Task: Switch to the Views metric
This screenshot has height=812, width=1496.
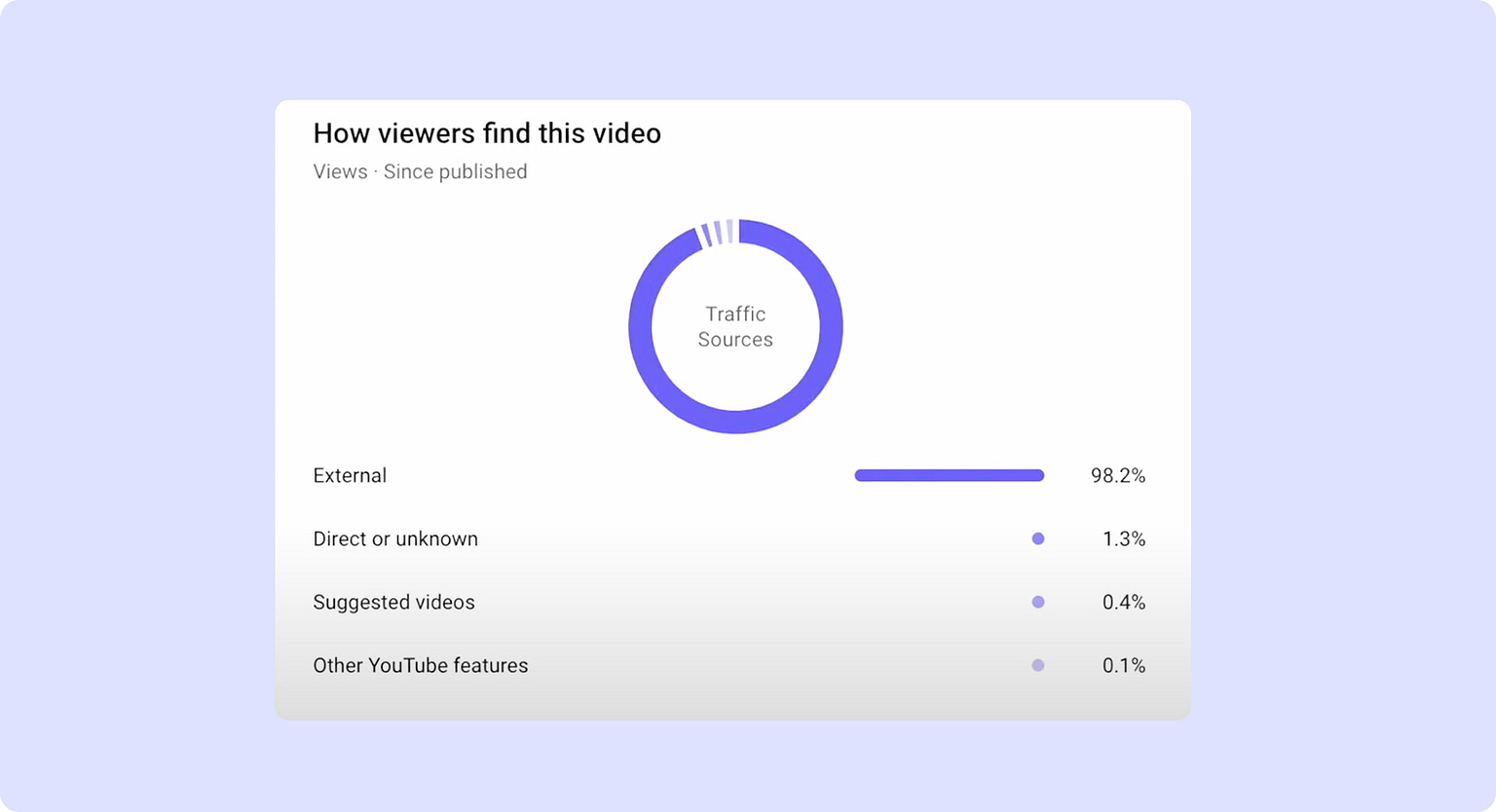Action: (x=340, y=171)
